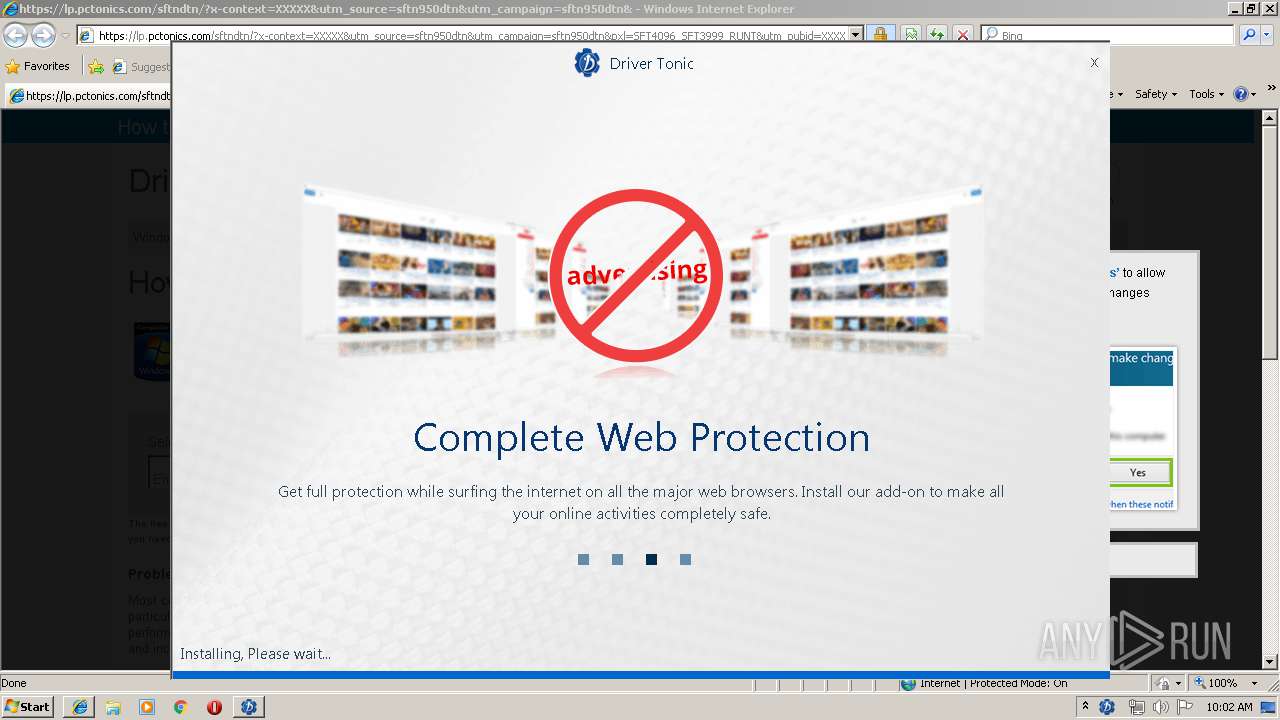
Task: Click the volume speaker tray icon
Action: (1160, 707)
